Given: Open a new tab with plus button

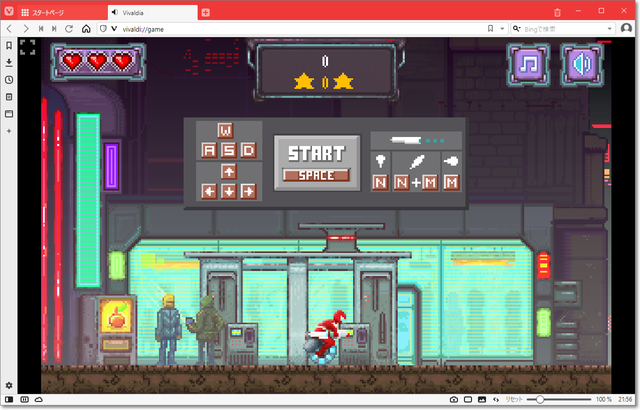Looking at the screenshot, I should pyautogui.click(x=206, y=12).
